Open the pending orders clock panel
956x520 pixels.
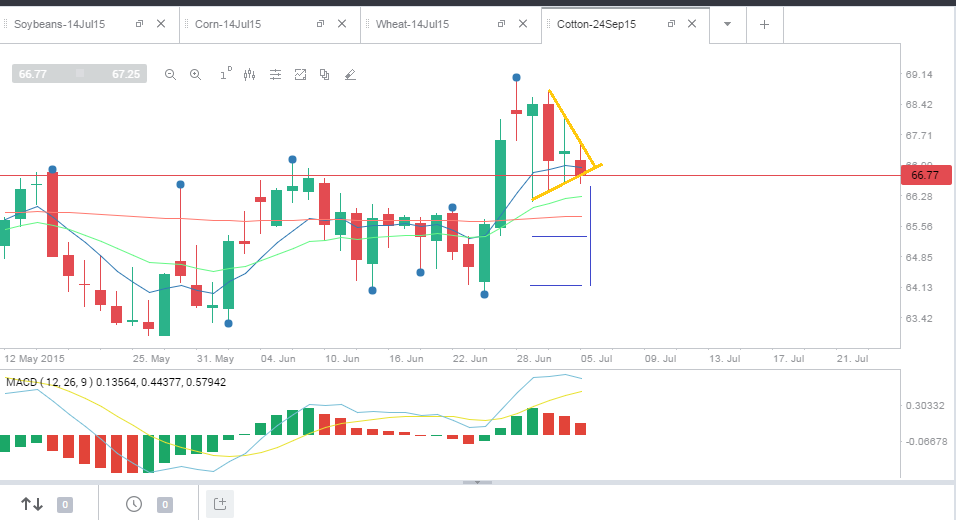pos(134,504)
